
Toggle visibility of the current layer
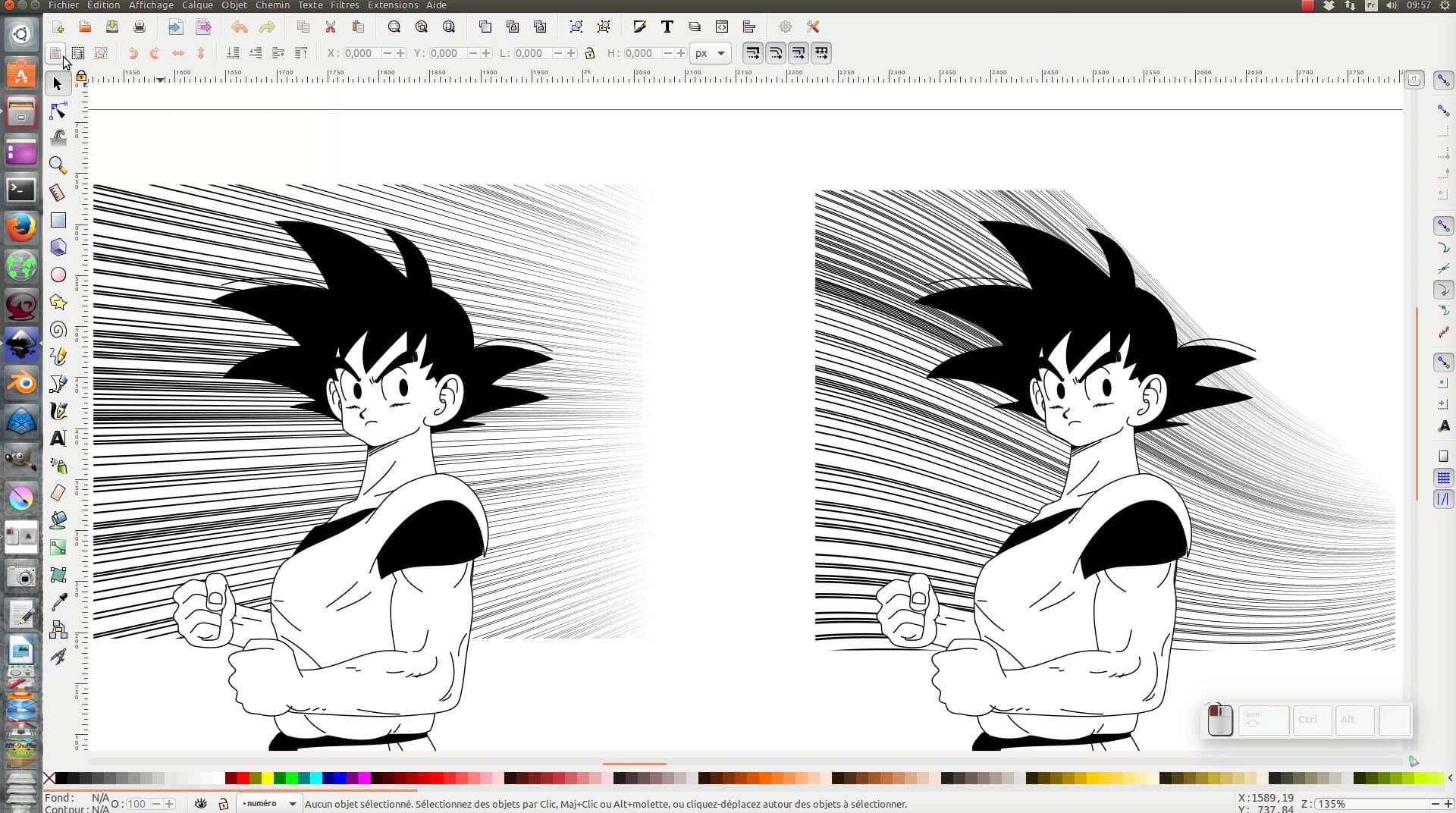[x=200, y=803]
